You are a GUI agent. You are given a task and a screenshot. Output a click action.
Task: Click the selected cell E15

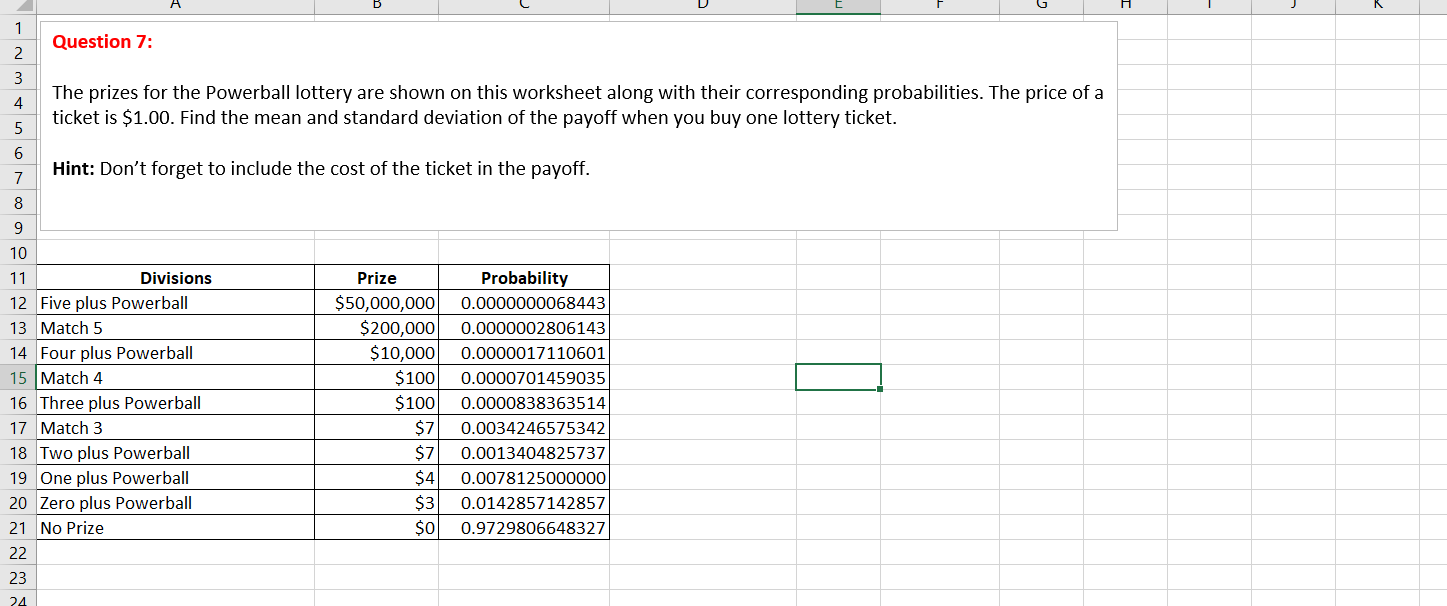[x=838, y=377]
